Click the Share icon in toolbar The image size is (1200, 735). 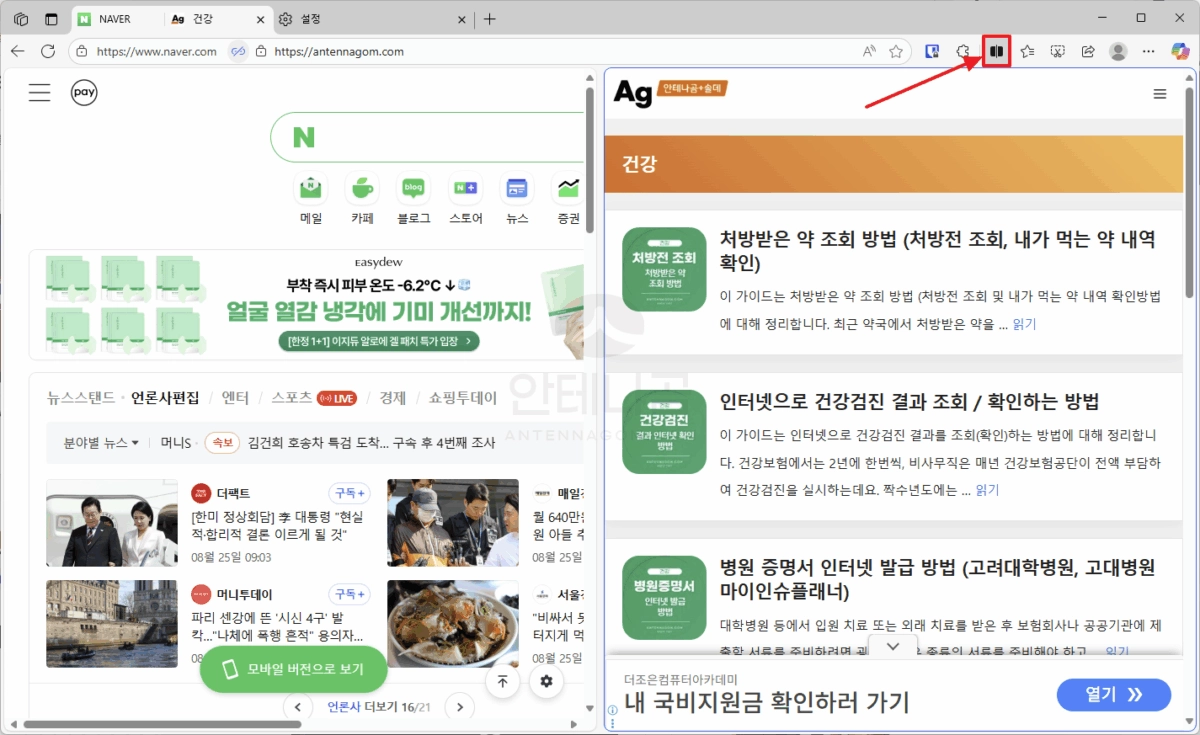1088,51
